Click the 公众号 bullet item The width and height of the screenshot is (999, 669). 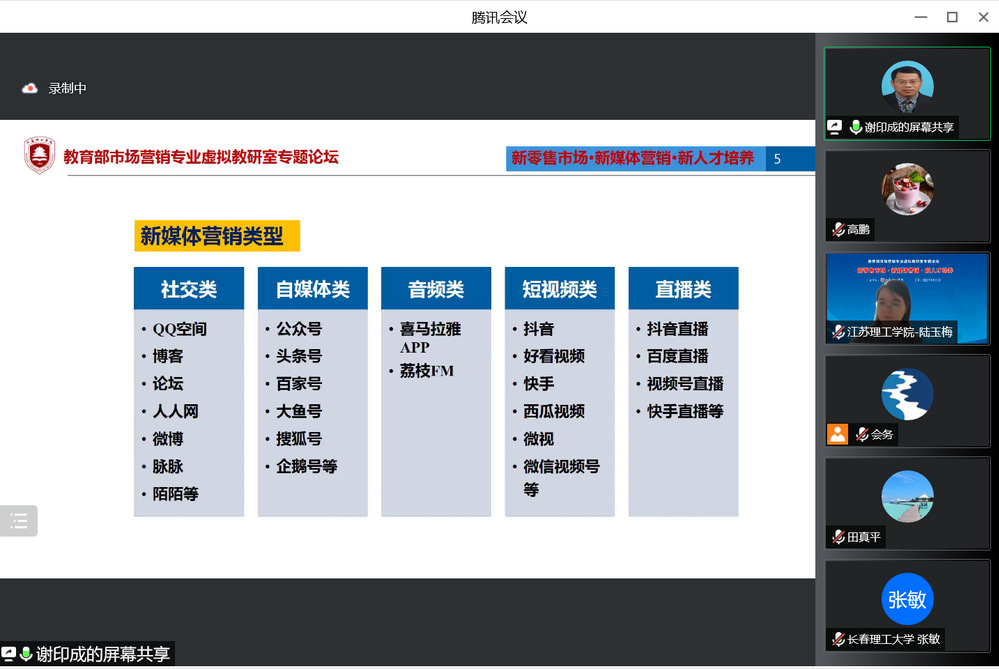[299, 329]
